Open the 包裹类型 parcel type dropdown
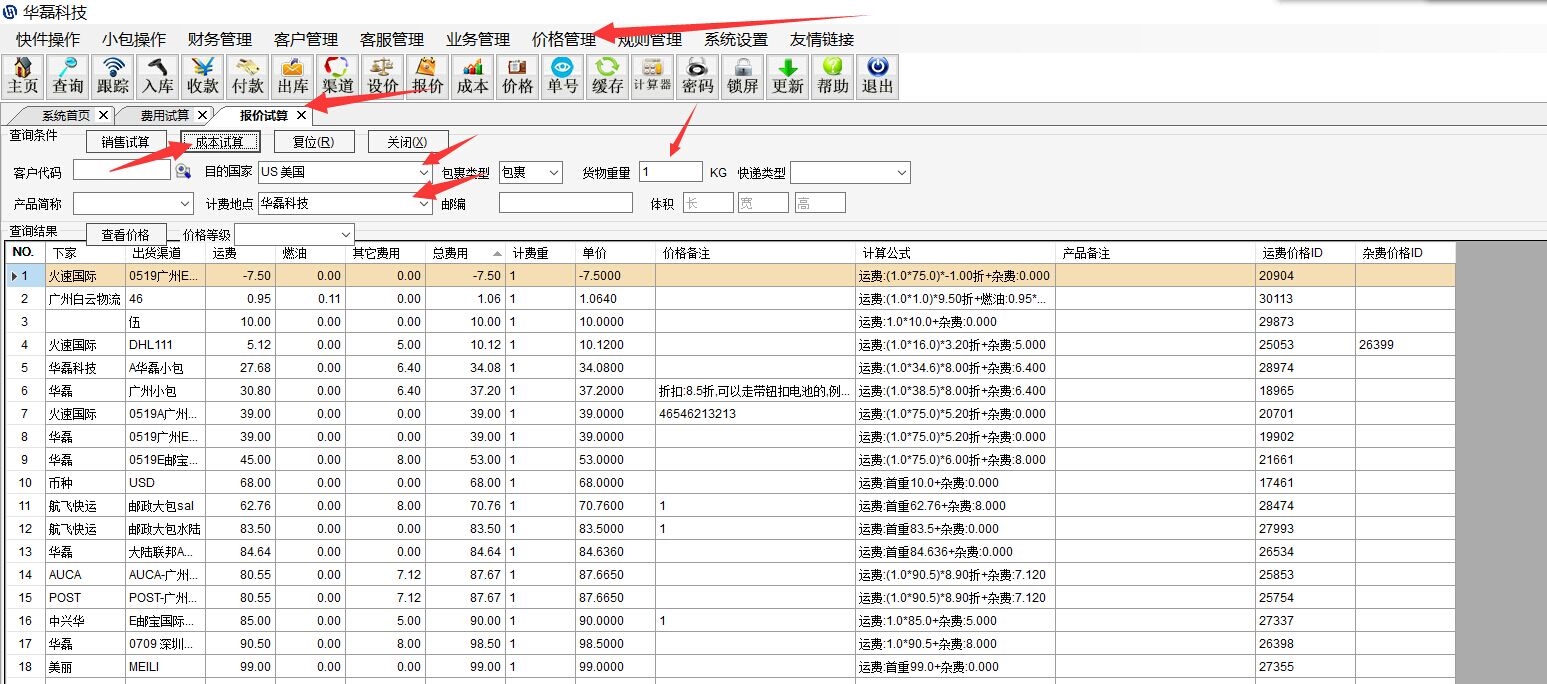1547x684 pixels. coord(554,172)
